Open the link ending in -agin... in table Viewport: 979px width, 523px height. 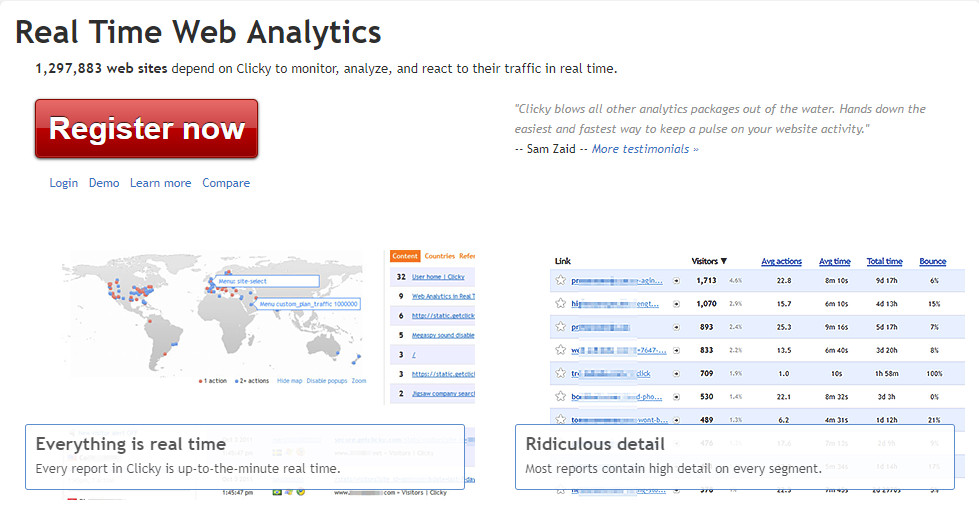[x=617, y=281]
